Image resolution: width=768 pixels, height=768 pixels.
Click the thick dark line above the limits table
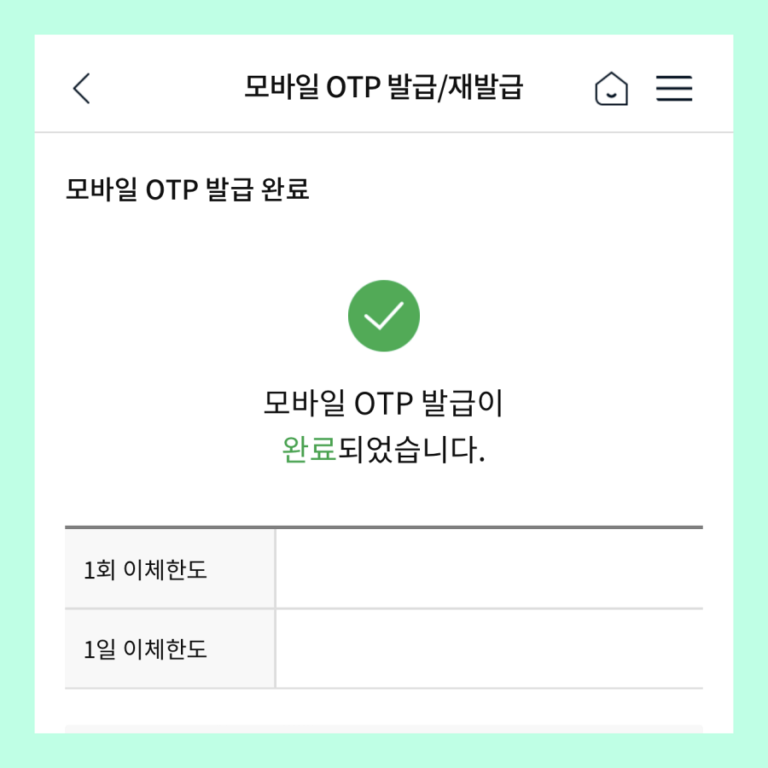384,528
